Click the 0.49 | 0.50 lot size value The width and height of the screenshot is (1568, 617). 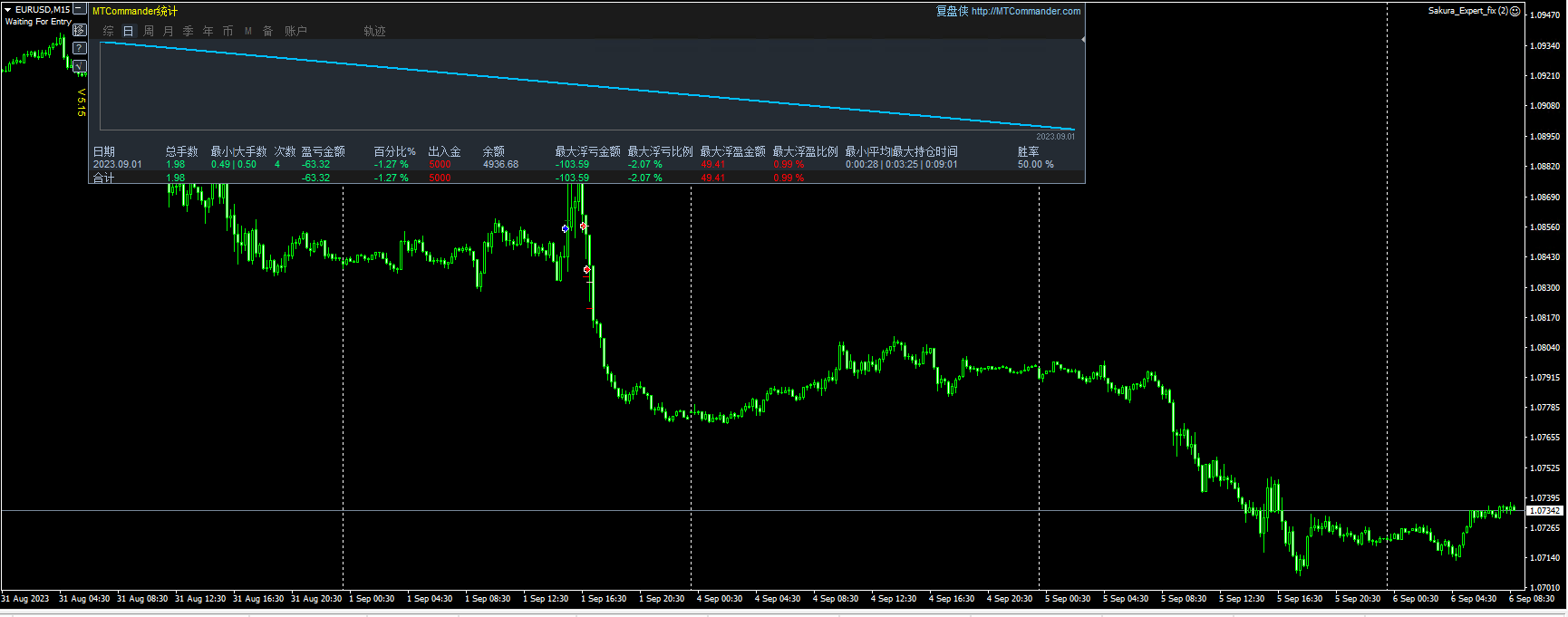point(234,165)
